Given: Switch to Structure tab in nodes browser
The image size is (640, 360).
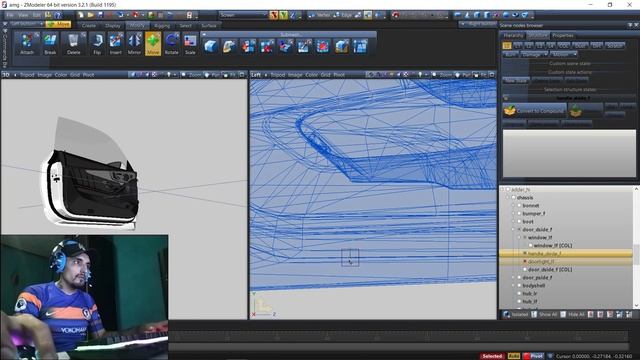Looking at the screenshot, I should pyautogui.click(x=538, y=36).
